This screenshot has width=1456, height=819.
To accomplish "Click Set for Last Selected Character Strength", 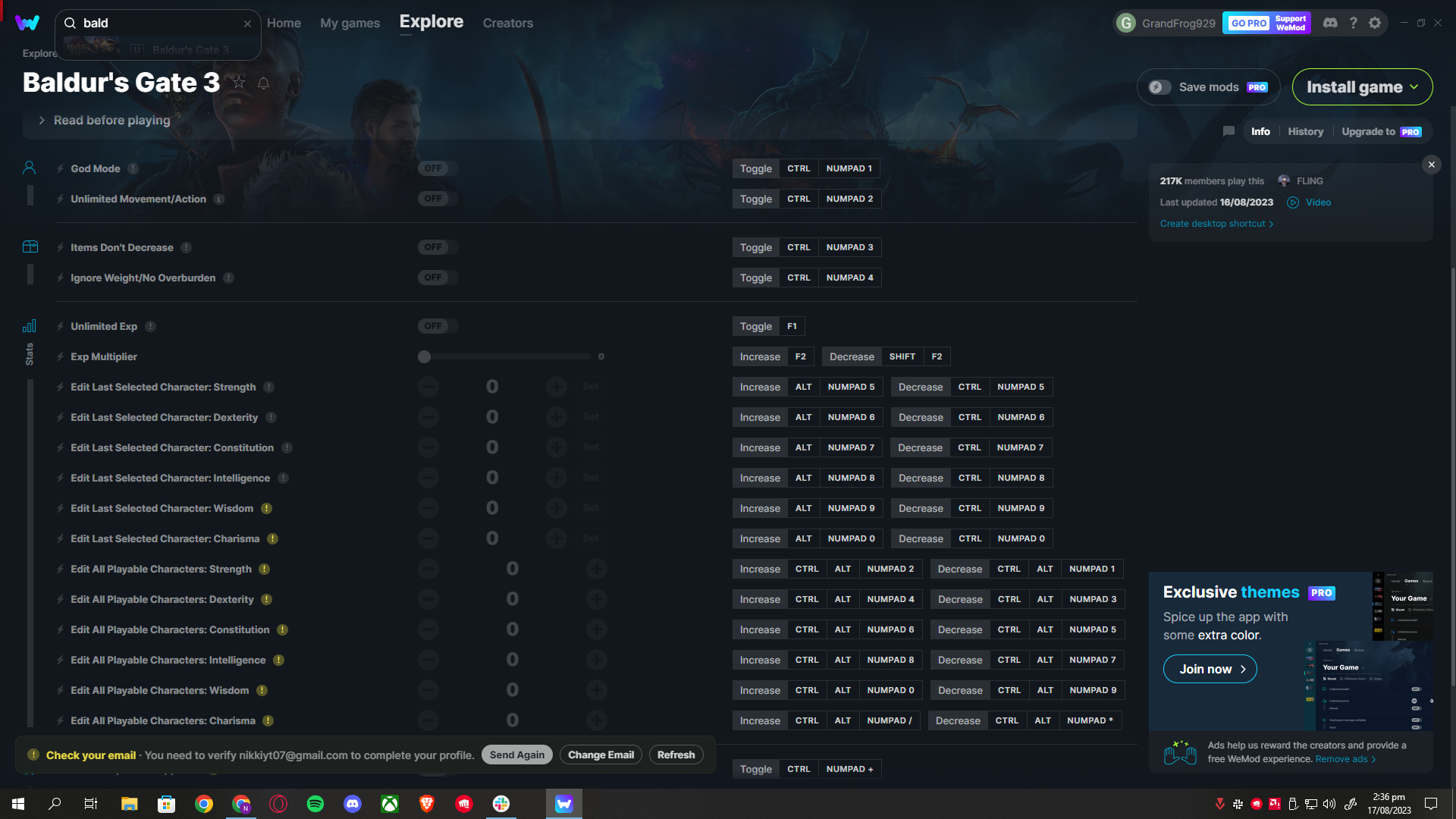I will click(x=591, y=387).
